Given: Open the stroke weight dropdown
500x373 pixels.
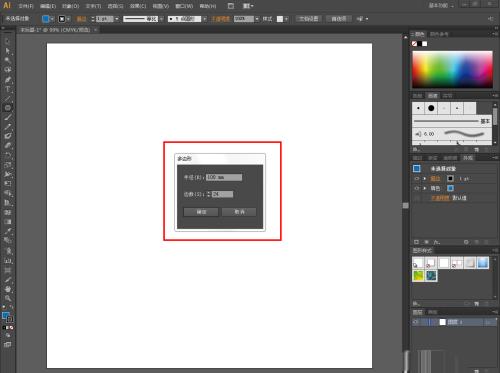Looking at the screenshot, I should click(x=117, y=19).
